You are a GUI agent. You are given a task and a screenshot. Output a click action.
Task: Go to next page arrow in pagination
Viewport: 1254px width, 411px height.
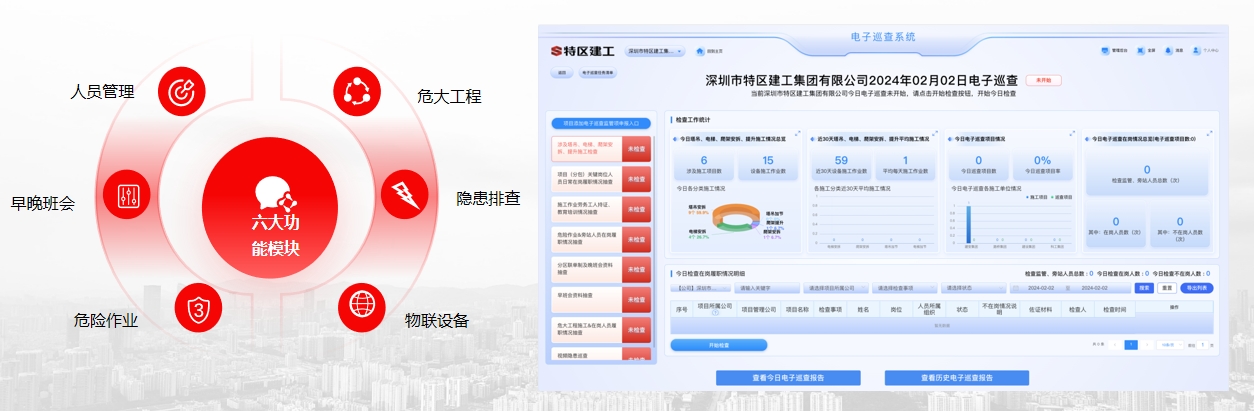click(x=1148, y=345)
